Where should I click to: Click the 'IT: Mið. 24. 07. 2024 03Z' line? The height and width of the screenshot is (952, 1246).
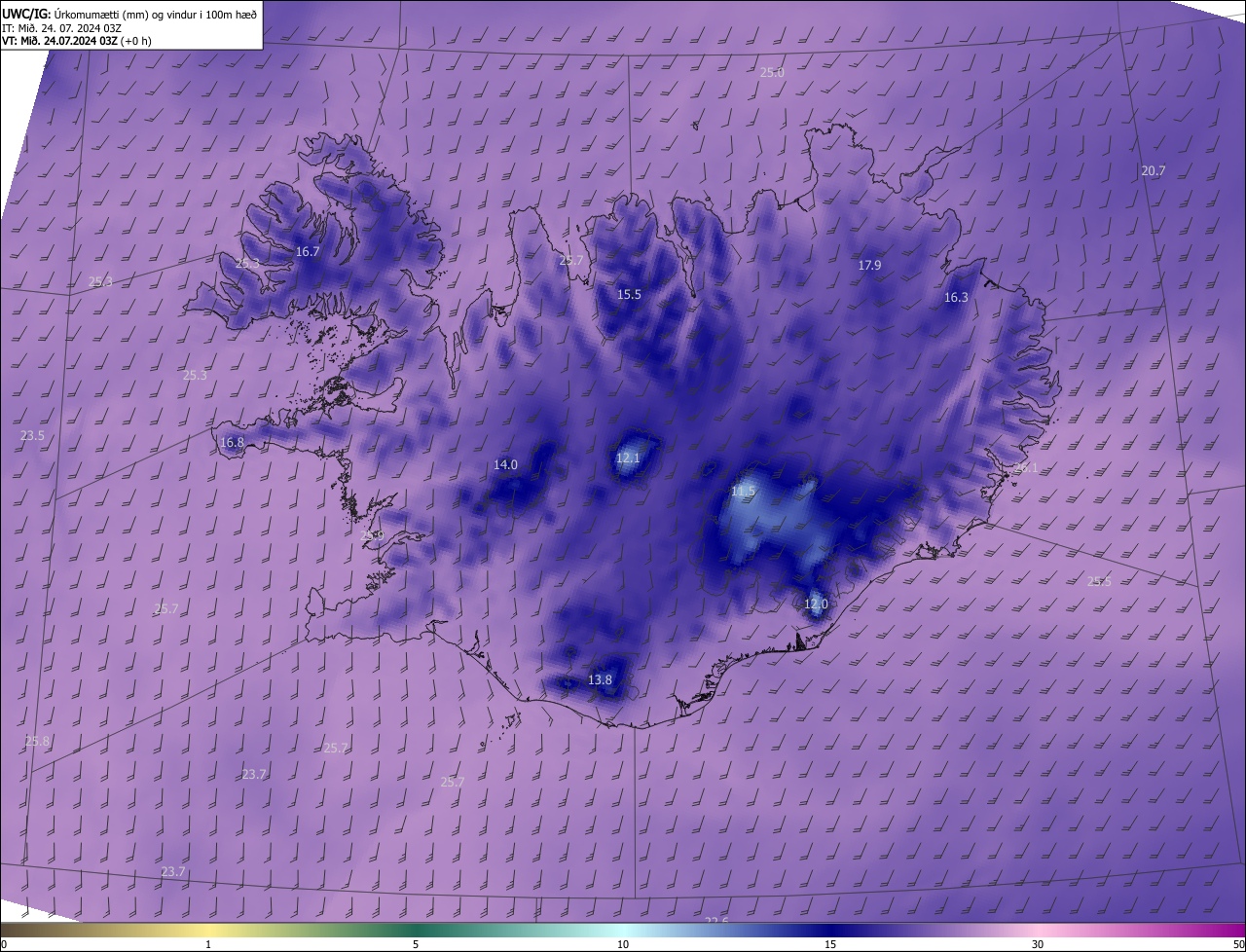point(62,27)
